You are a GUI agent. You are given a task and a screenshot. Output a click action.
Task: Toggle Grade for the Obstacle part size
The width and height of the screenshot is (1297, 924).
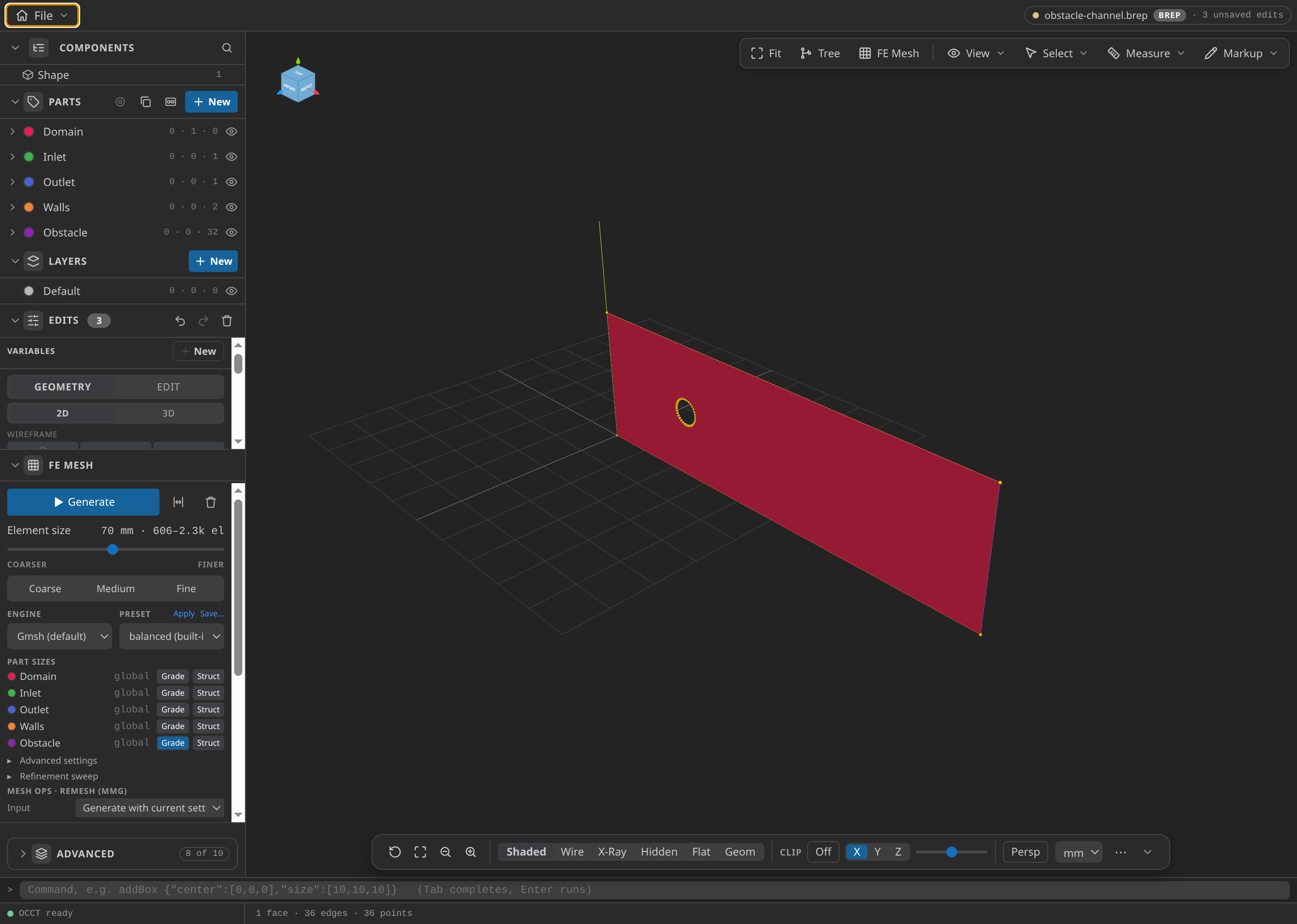pos(173,743)
